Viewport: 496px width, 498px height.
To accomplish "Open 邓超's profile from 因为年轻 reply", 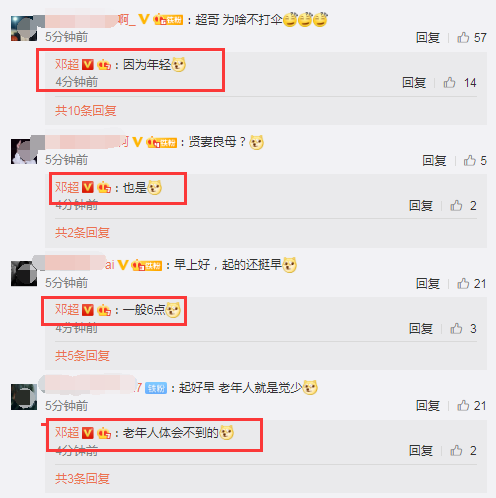I will click(x=67, y=64).
